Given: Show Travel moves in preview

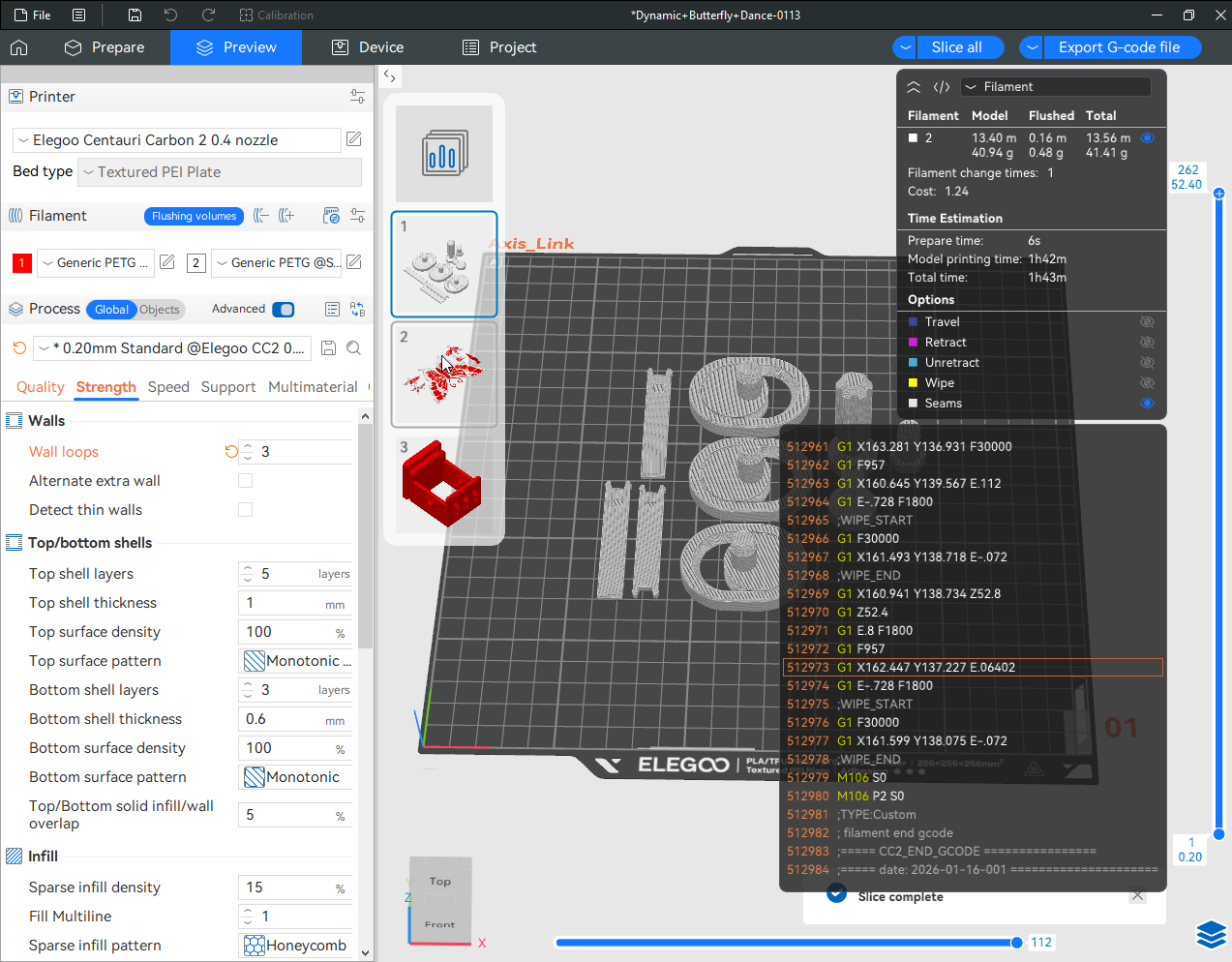Looking at the screenshot, I should coord(1147,322).
